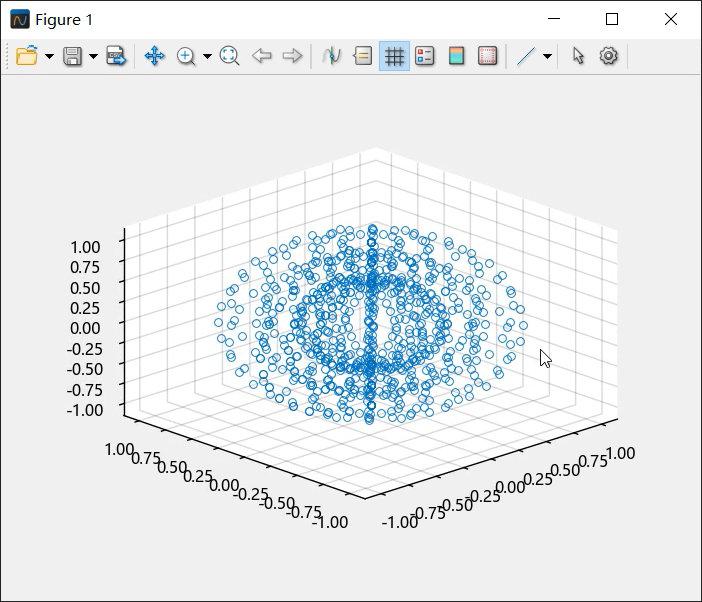Toggle the axes frame box button
Screen dimensions: 702x602
487,56
